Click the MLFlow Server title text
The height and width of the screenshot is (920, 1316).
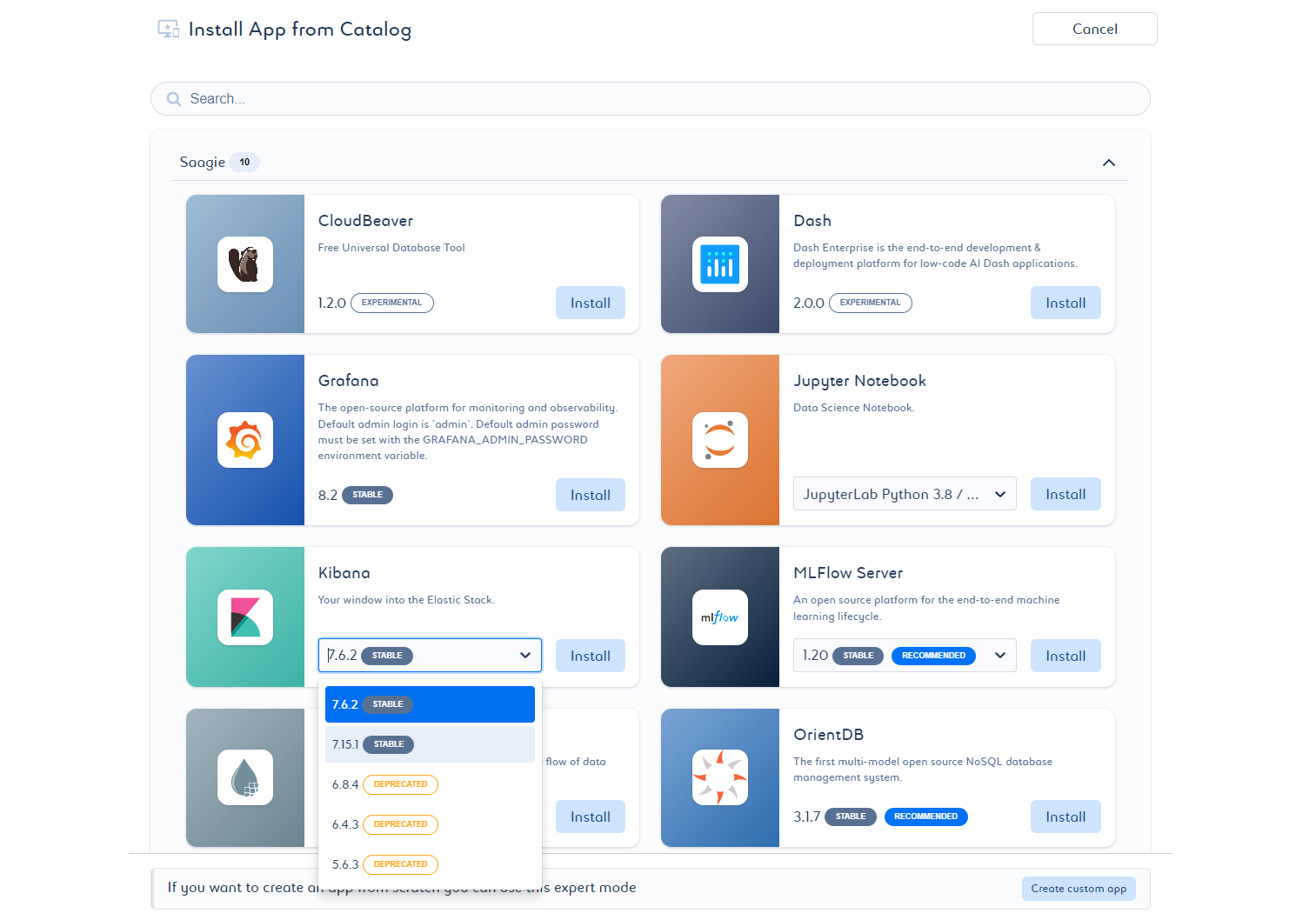[x=848, y=573]
